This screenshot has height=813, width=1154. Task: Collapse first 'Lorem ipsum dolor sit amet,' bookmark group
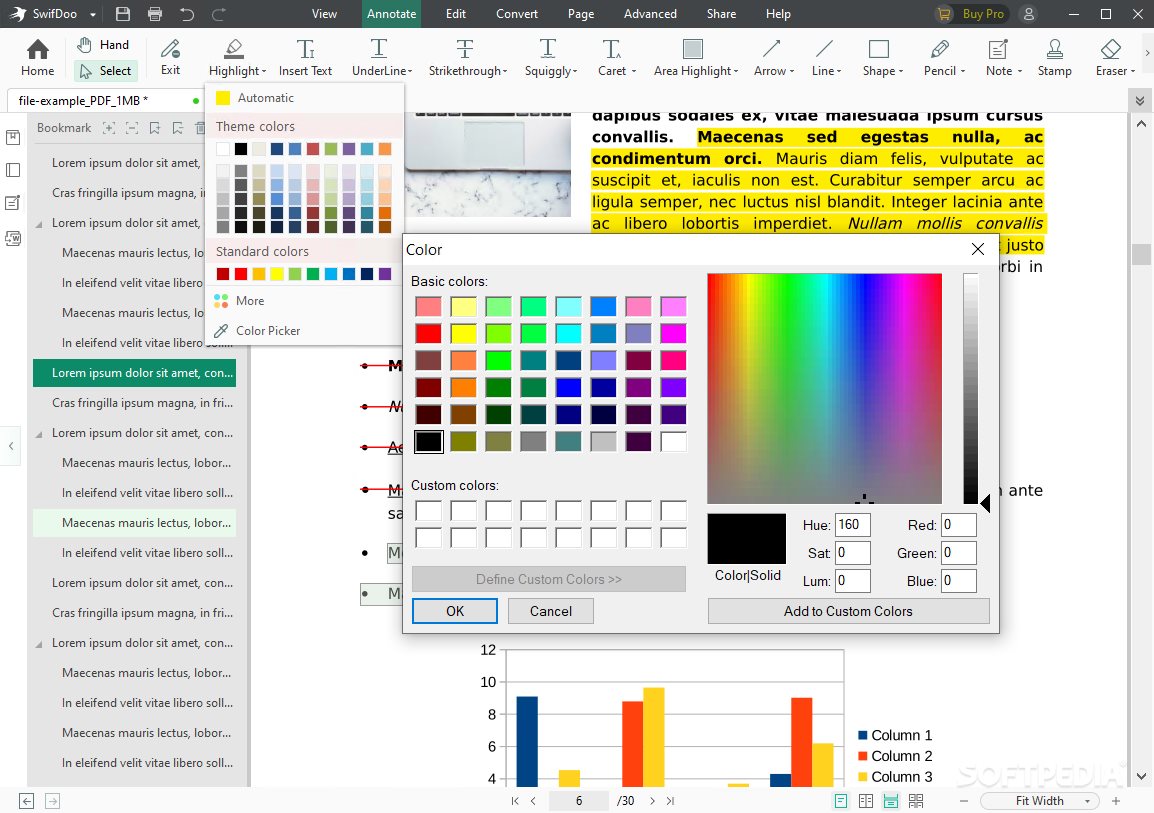pyautogui.click(x=39, y=224)
